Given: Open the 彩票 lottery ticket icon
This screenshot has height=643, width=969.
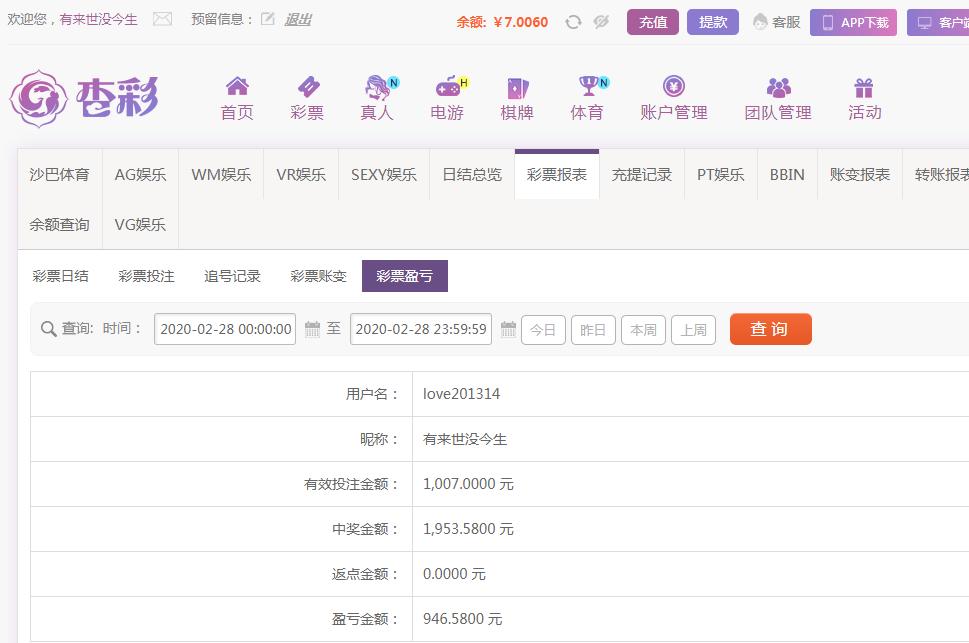Looking at the screenshot, I should point(307,87).
